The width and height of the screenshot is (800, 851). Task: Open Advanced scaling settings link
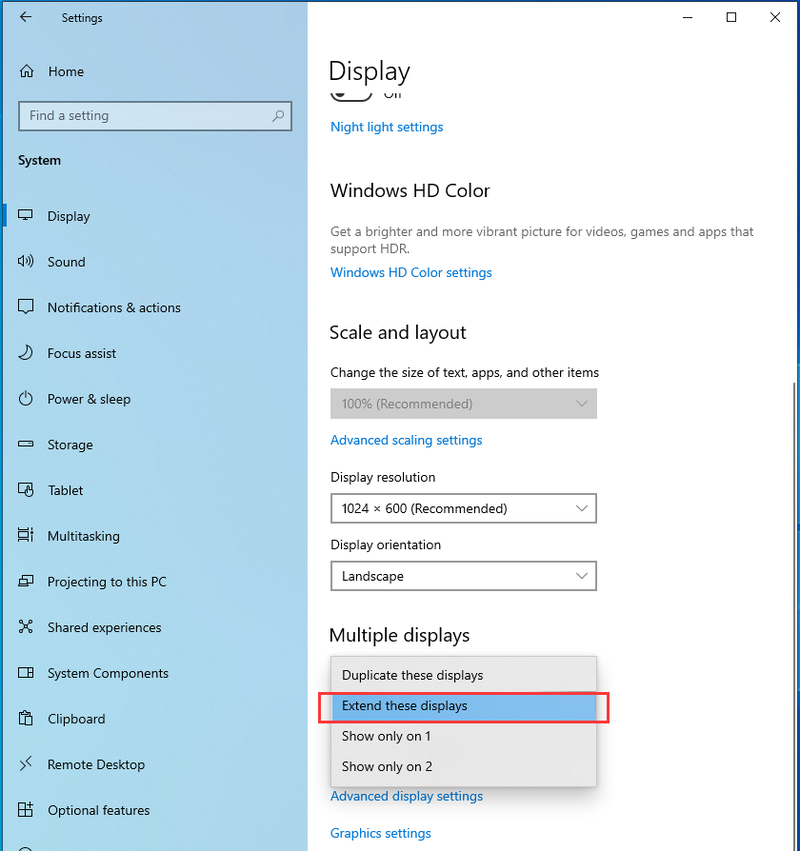click(406, 440)
